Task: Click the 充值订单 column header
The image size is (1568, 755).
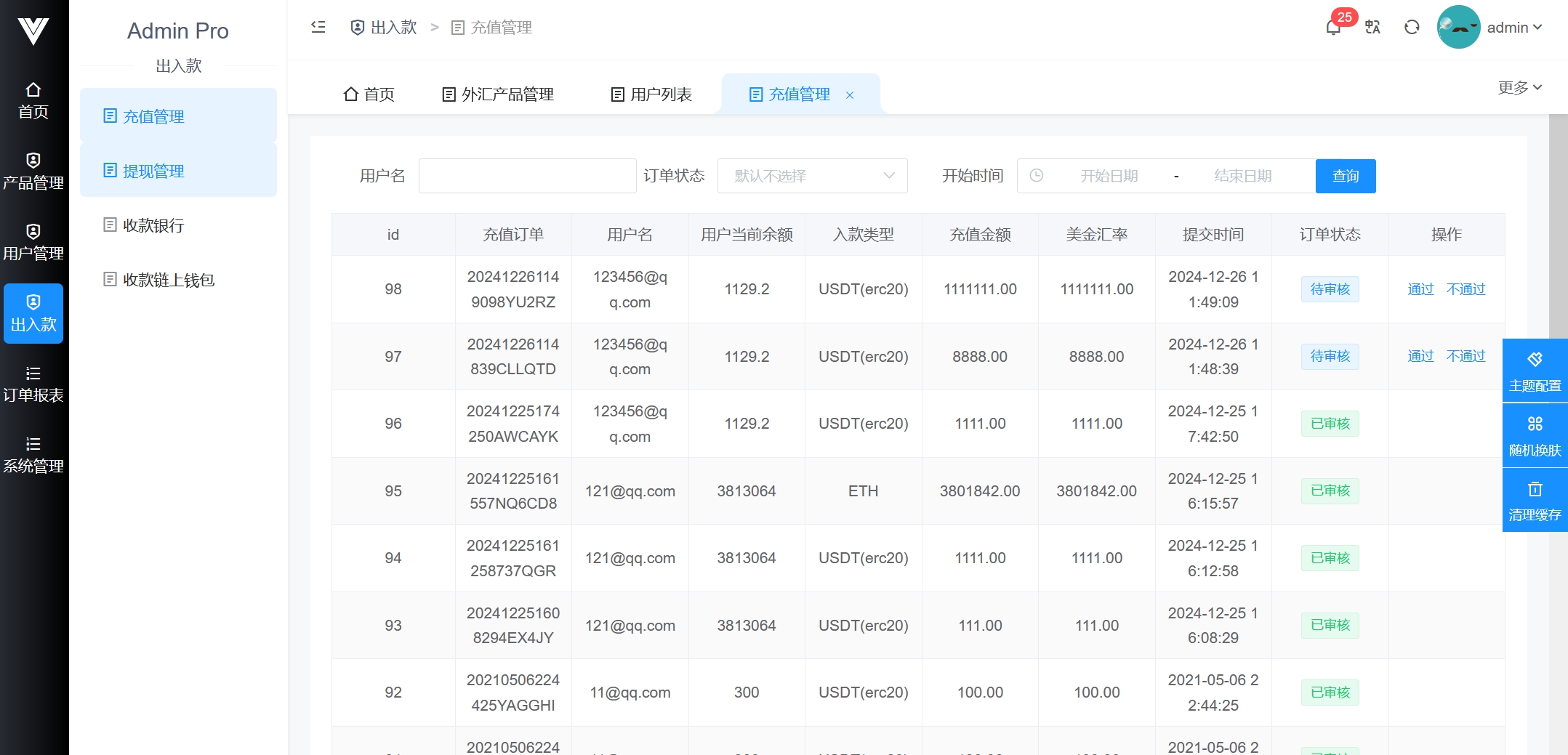Action: pos(513,235)
